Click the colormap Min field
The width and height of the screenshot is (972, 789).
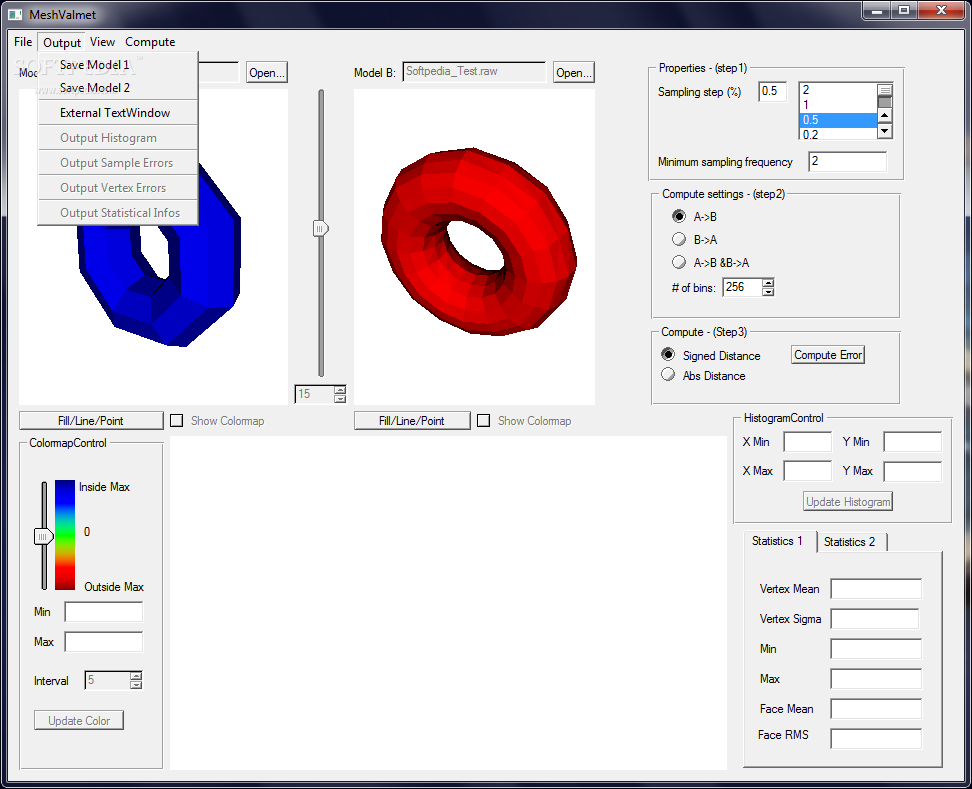click(104, 612)
